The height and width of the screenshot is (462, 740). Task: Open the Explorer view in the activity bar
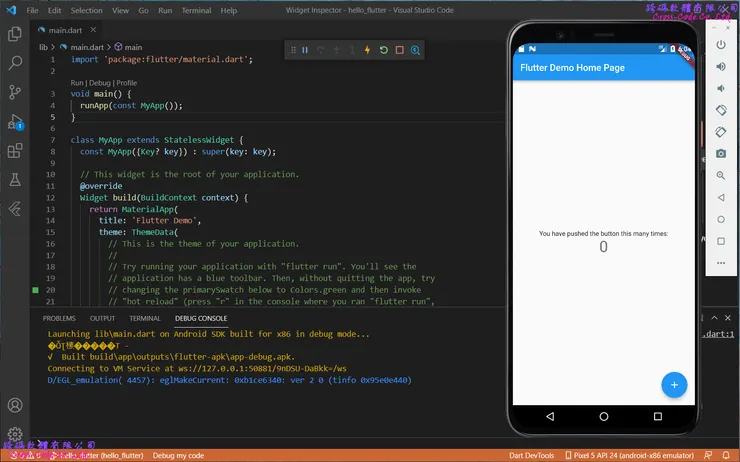15,33
